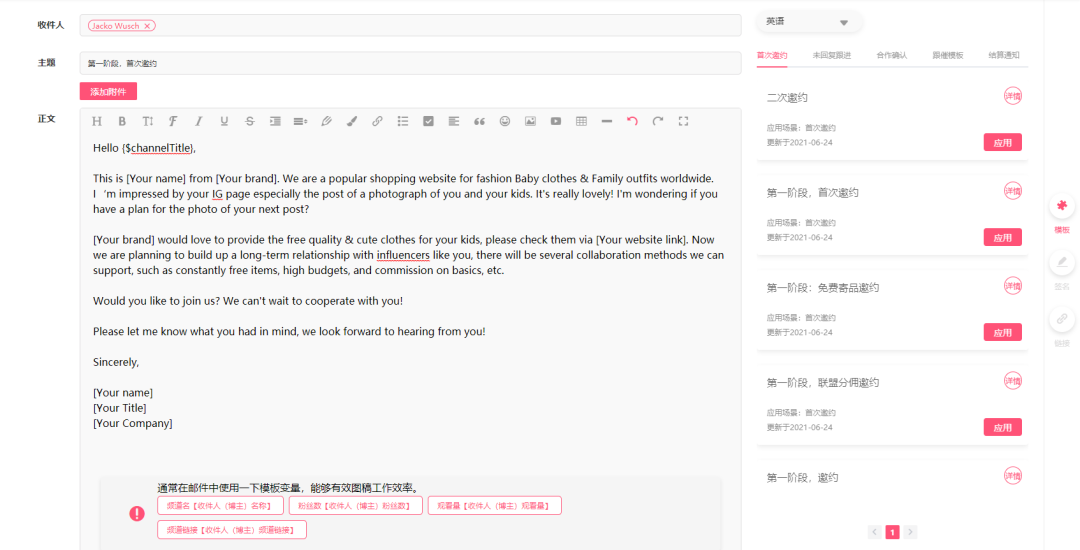Click the 添加附件 button
Image resolution: width=1080 pixels, height=550 pixels.
coord(108,91)
